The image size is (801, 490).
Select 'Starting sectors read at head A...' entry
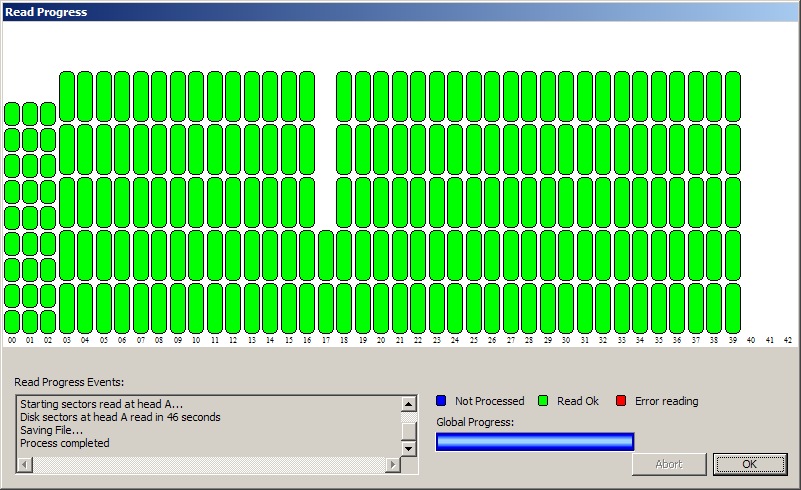101,404
